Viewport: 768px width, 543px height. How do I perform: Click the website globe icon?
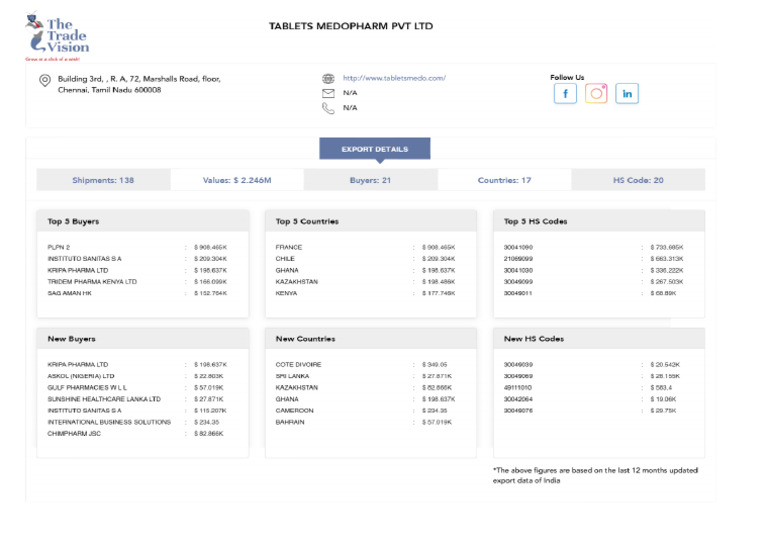point(328,78)
